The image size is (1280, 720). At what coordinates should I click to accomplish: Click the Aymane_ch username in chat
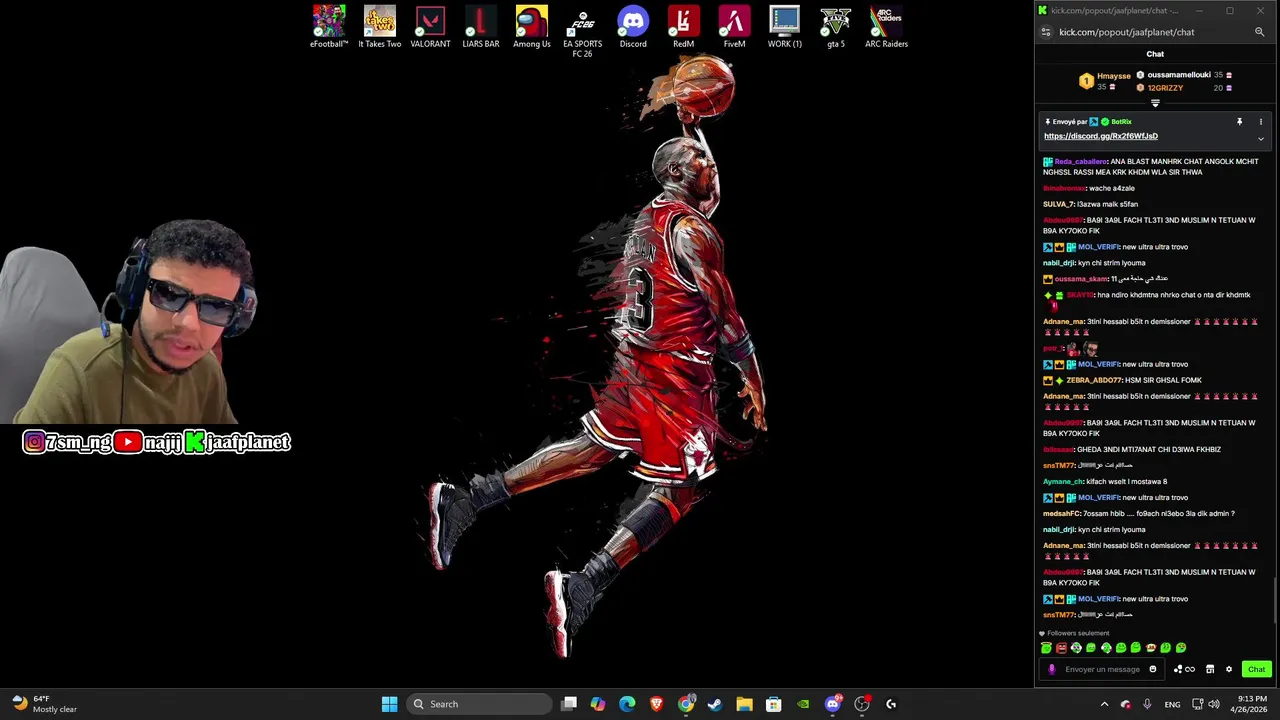click(x=1063, y=482)
